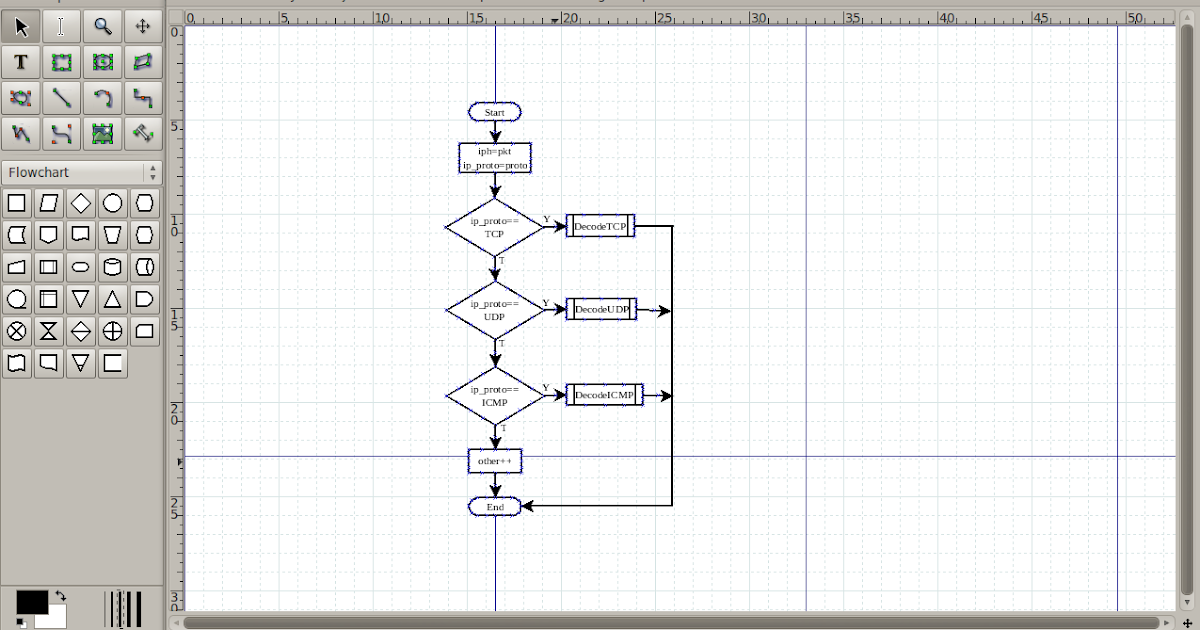Viewport: 1200px width, 630px height.
Task: Select the DecodeICMP subprocess box
Action: [x=604, y=395]
